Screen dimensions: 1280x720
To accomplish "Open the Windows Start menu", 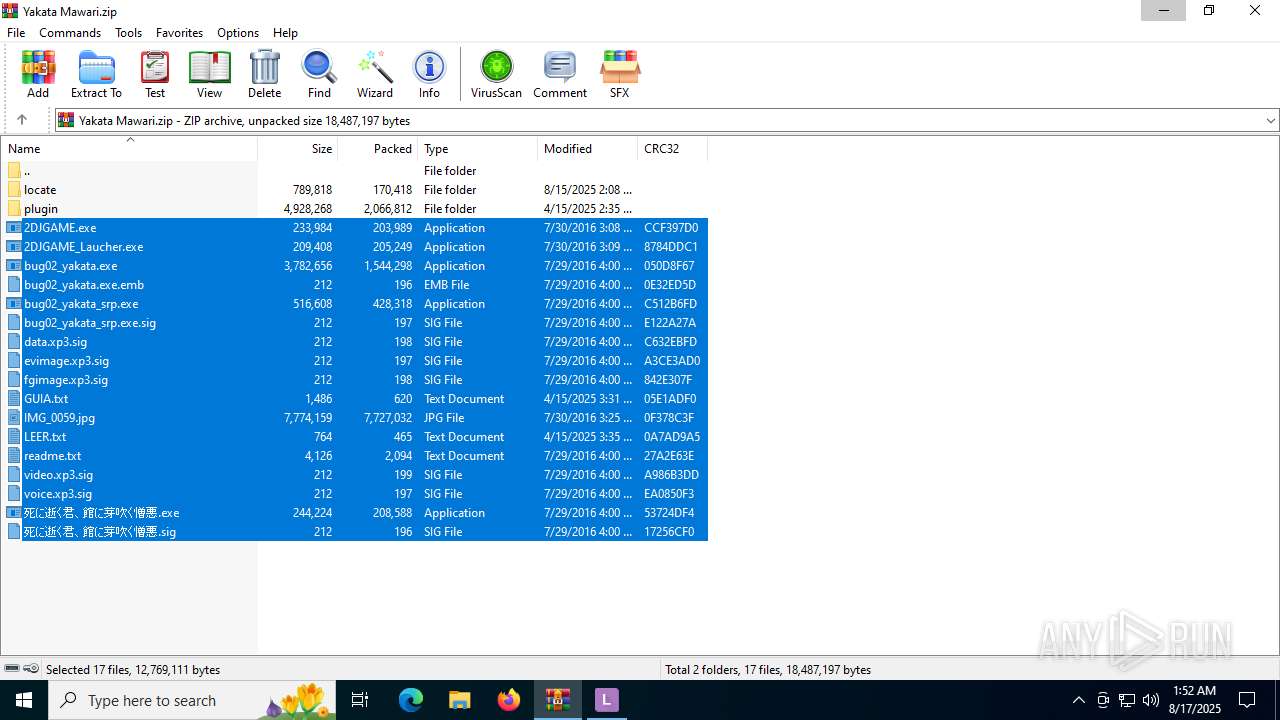I will click(24, 700).
